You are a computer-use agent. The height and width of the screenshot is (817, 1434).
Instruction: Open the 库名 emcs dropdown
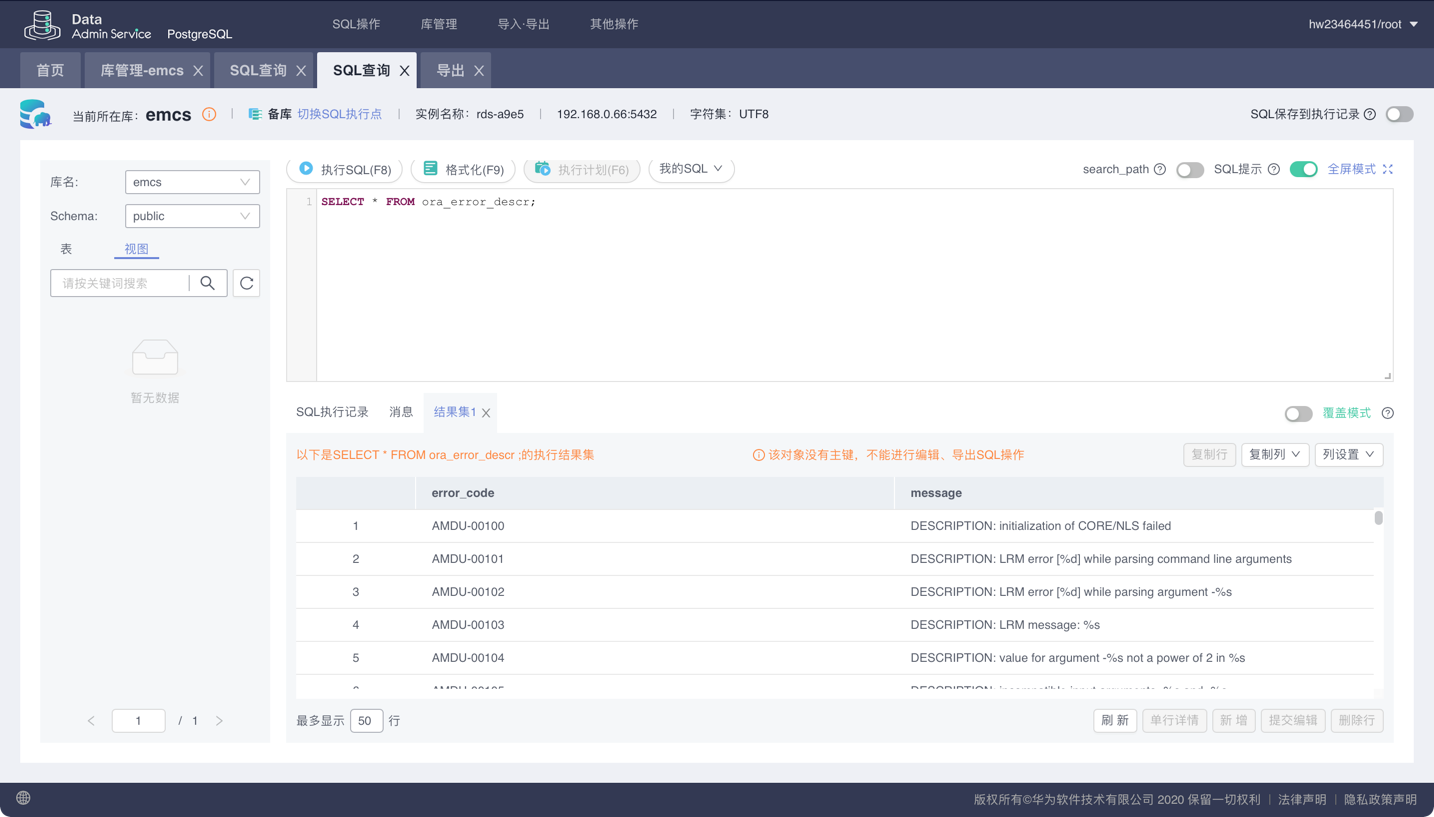coord(192,182)
